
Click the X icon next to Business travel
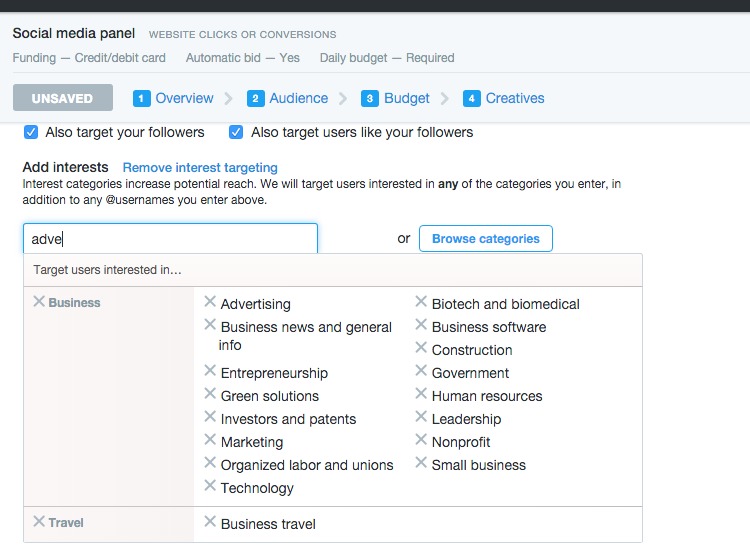(210, 522)
